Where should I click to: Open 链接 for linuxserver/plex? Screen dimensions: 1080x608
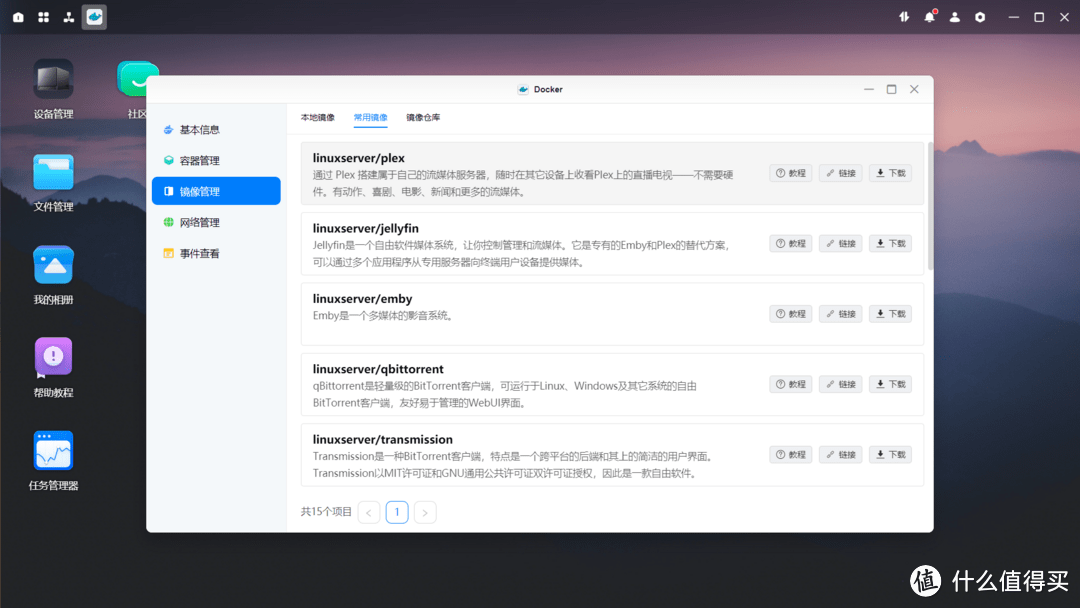point(840,174)
